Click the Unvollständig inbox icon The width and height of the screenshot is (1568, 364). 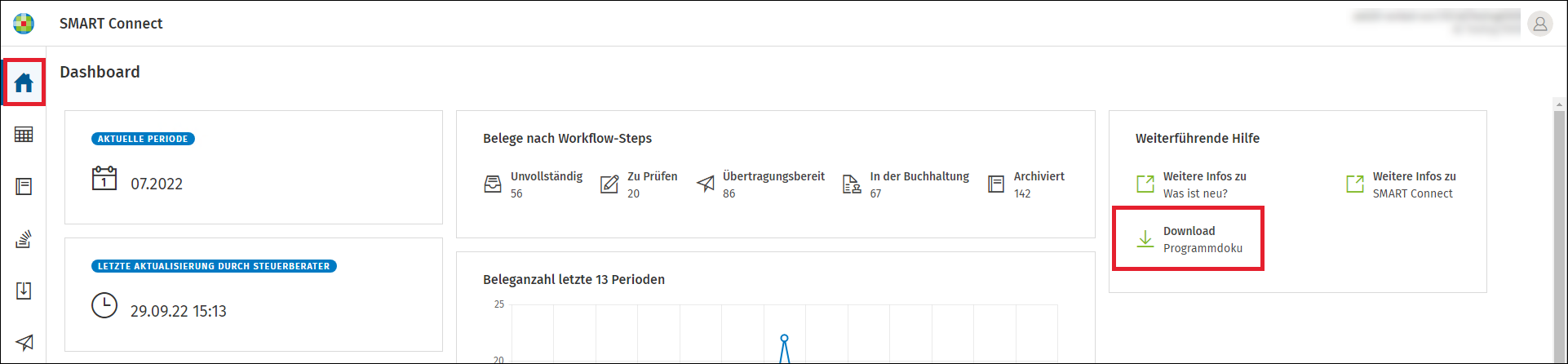click(493, 184)
